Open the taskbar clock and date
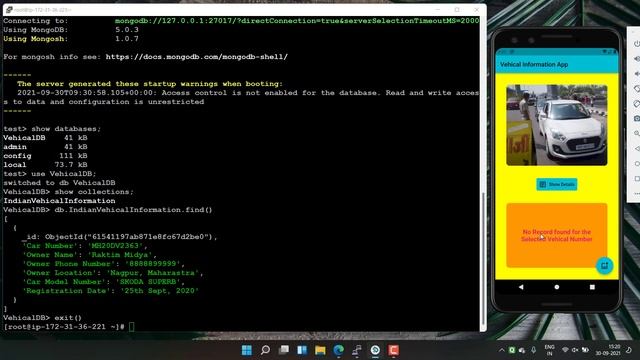Screen dimensions: 640x360 click(608, 350)
